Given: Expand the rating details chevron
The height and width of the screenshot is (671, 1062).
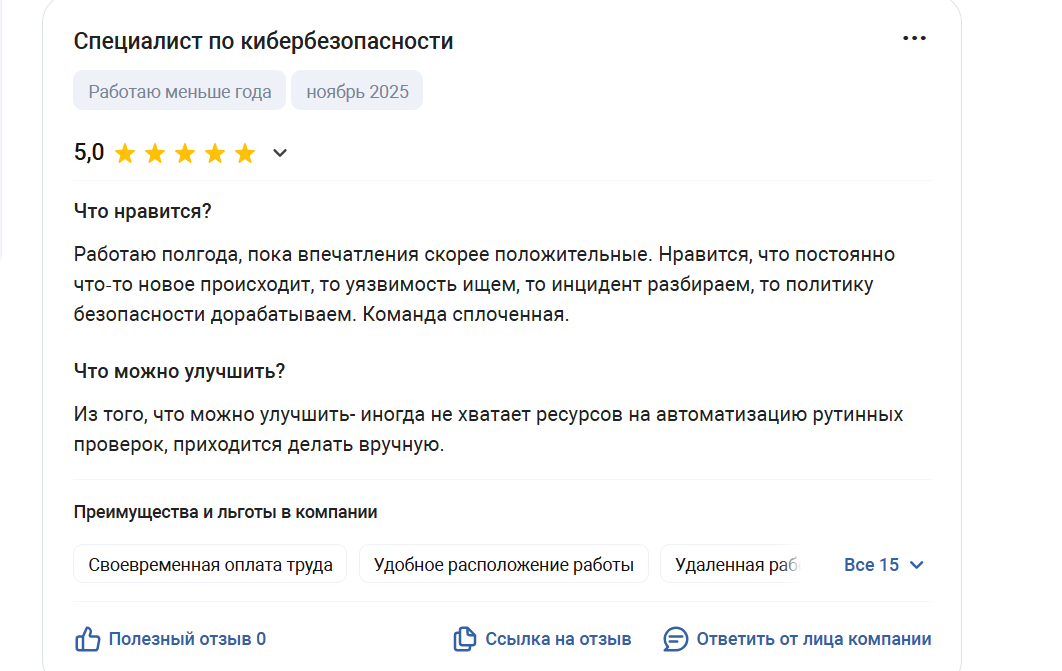Looking at the screenshot, I should 281,154.
